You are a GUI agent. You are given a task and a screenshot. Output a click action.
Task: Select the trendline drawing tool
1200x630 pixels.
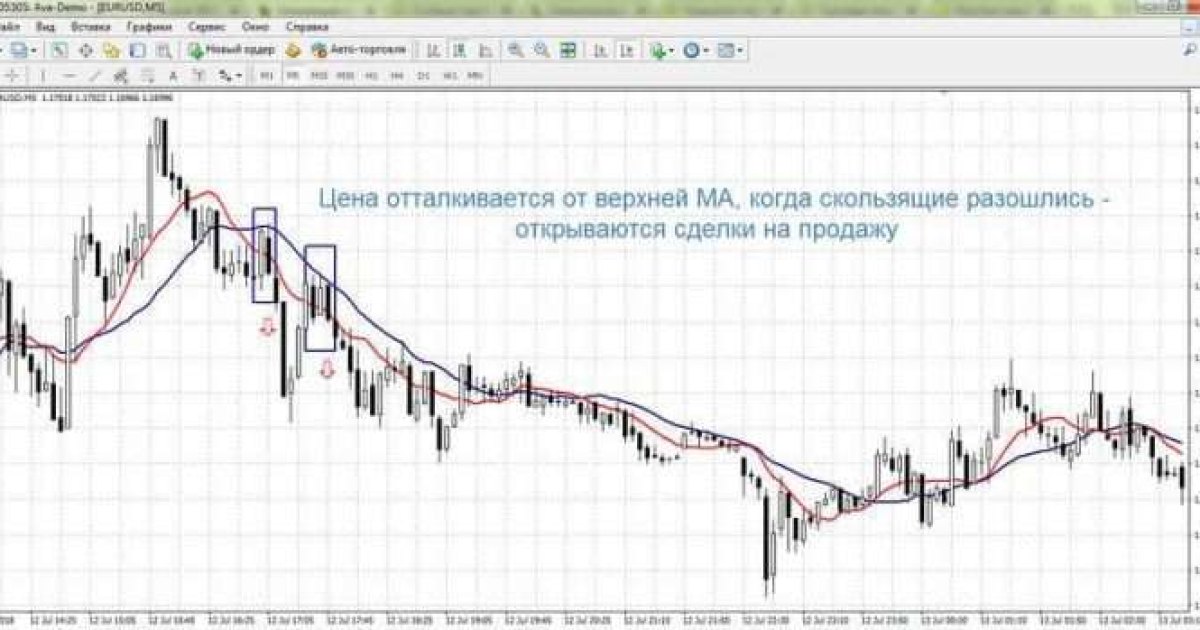(x=95, y=76)
